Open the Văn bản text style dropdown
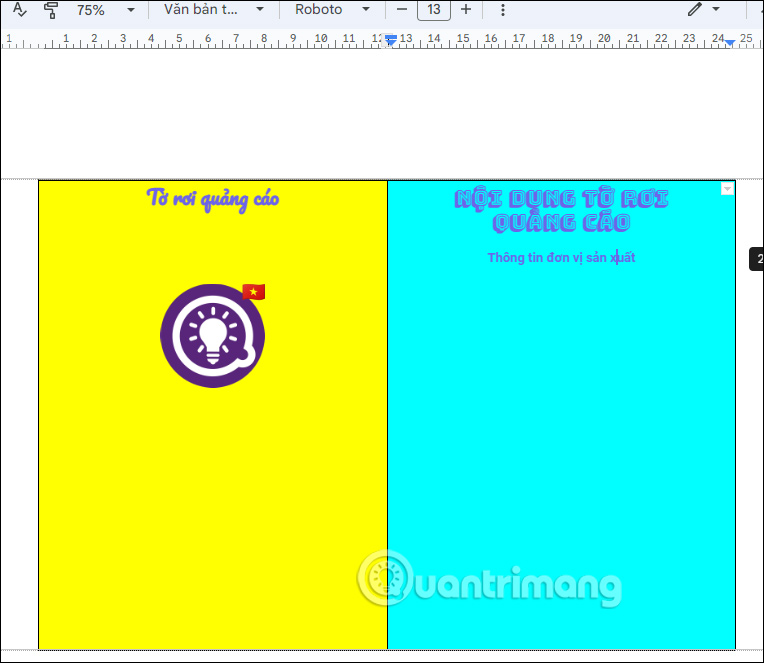Viewport: 764px width, 663px height. 213,9
